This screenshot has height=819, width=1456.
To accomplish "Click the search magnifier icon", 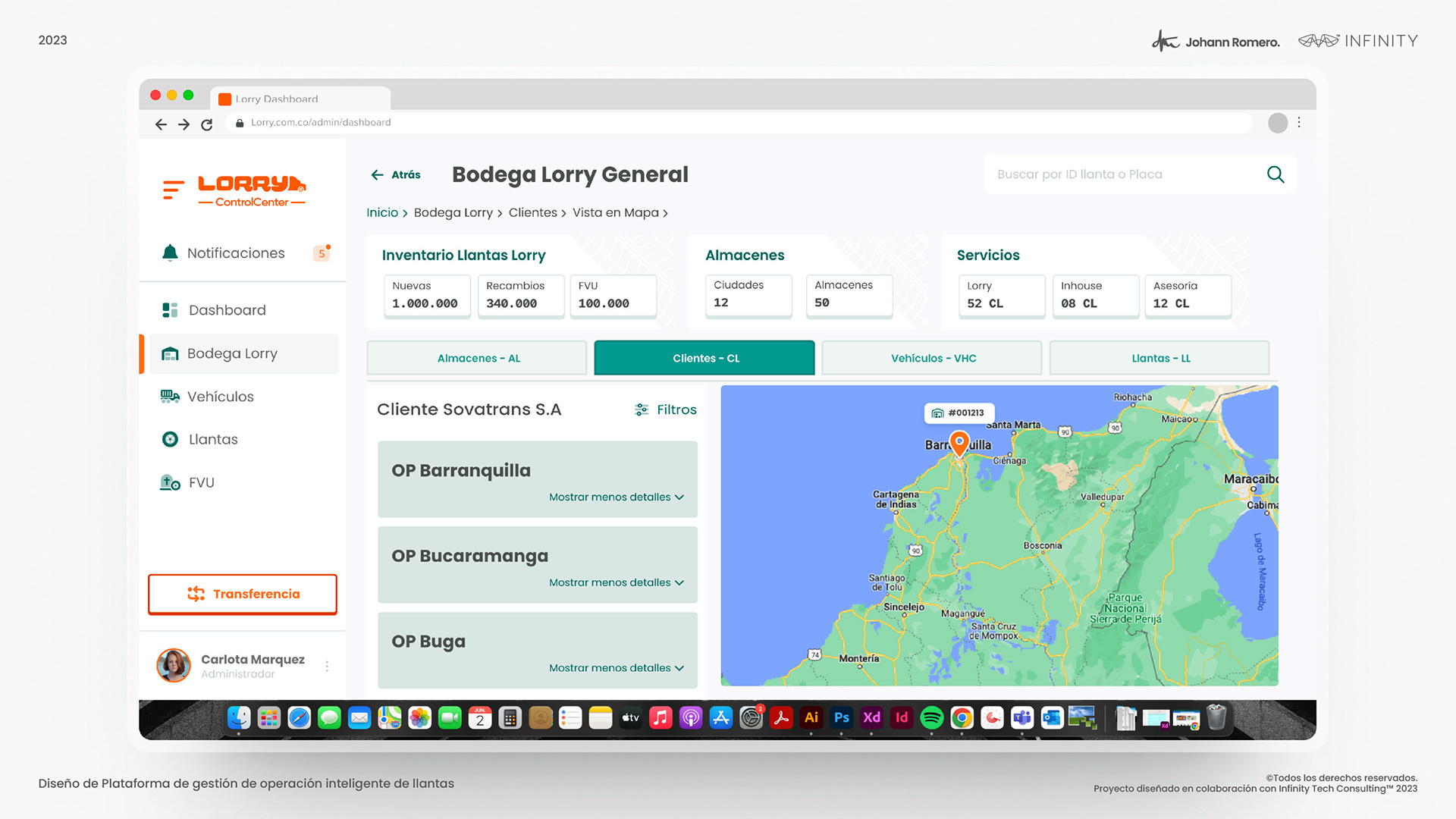I will 1276,174.
